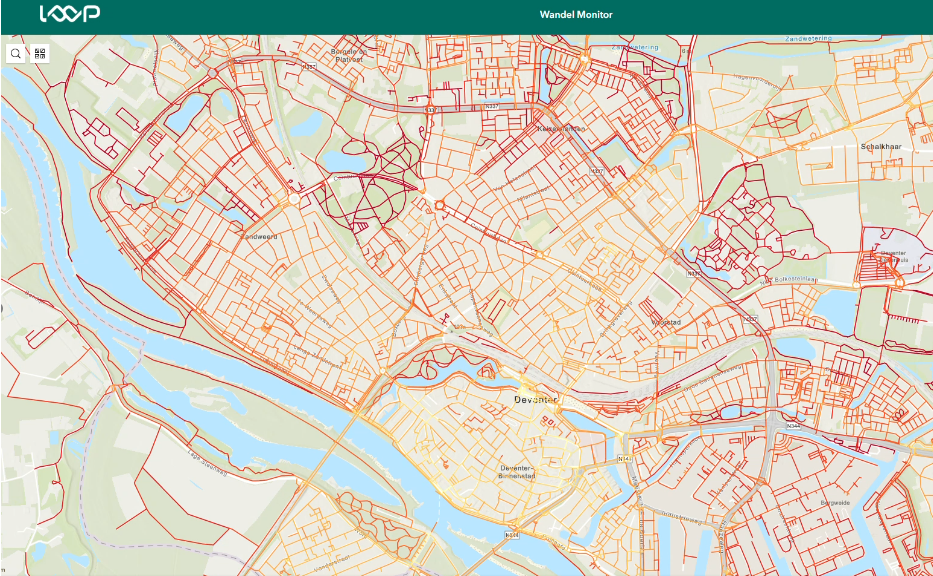Click the QR code icon button

click(x=40, y=54)
